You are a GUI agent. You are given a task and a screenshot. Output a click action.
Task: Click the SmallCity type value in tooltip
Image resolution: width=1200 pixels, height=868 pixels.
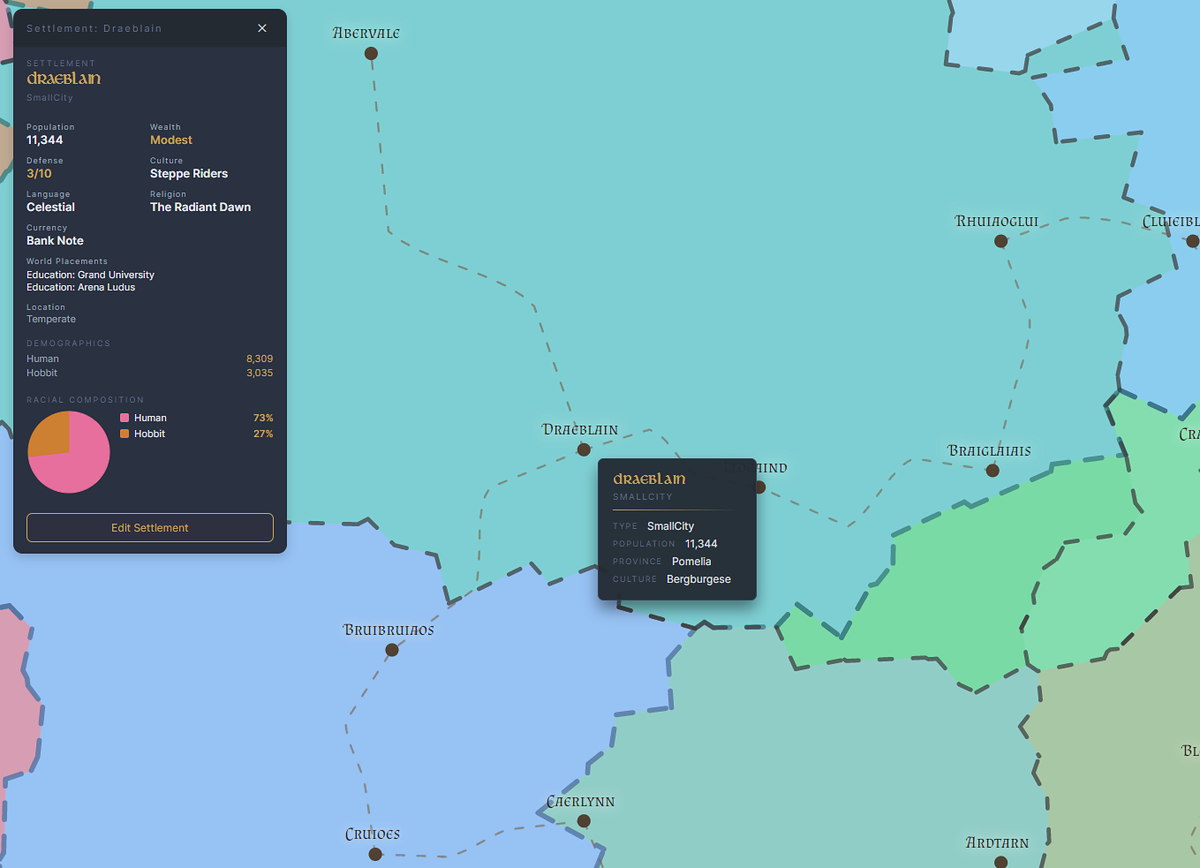[670, 526]
